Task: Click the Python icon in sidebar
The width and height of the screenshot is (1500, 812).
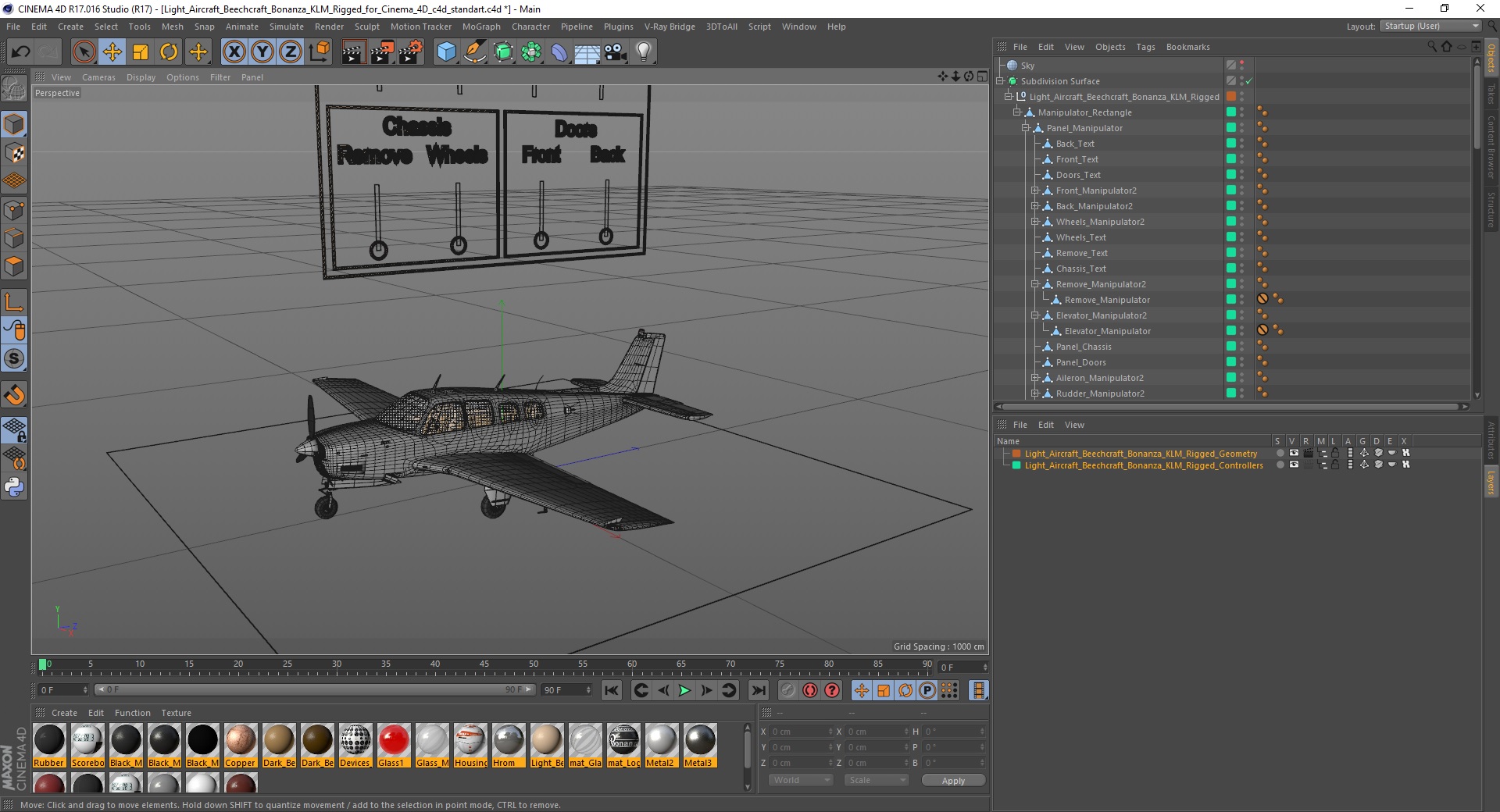Action: pyautogui.click(x=14, y=487)
